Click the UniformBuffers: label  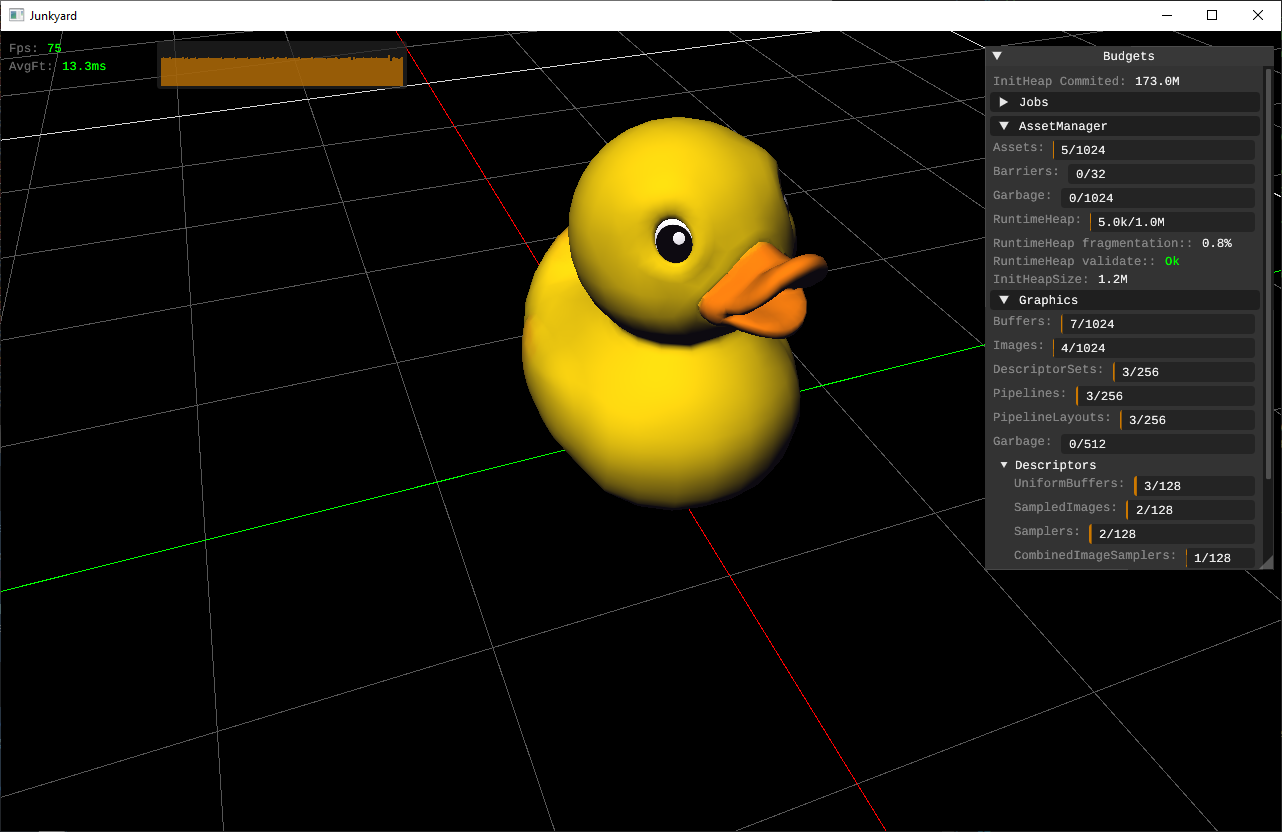pyautogui.click(x=1069, y=483)
